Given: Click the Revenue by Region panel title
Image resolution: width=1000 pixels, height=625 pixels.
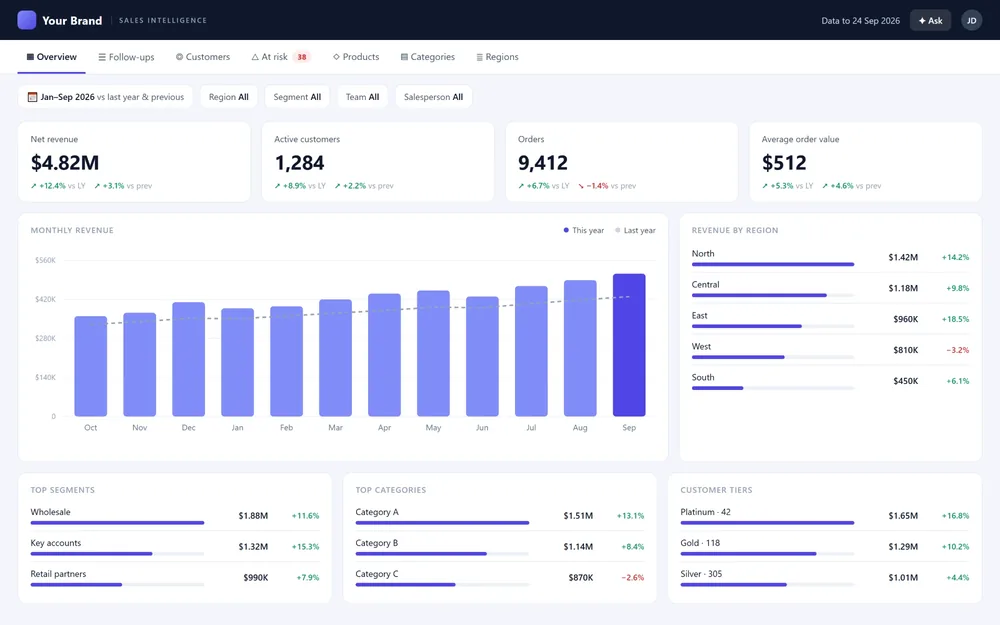Looking at the screenshot, I should click(735, 230).
